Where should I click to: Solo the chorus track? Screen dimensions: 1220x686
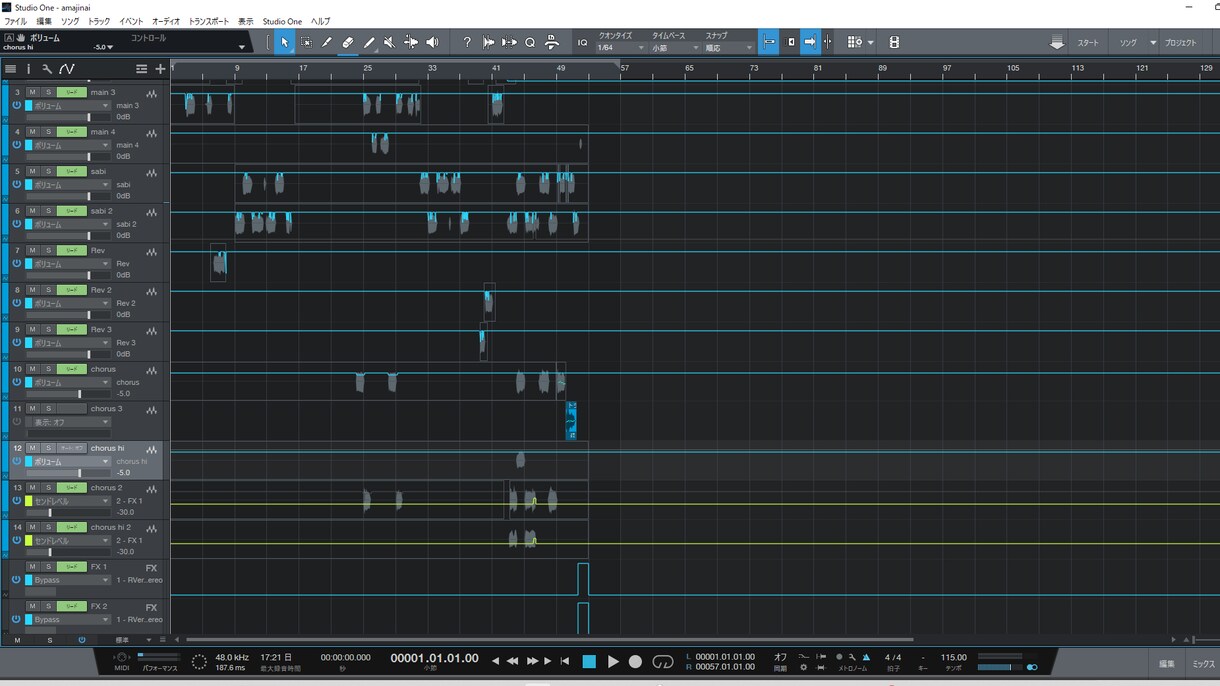(47, 369)
